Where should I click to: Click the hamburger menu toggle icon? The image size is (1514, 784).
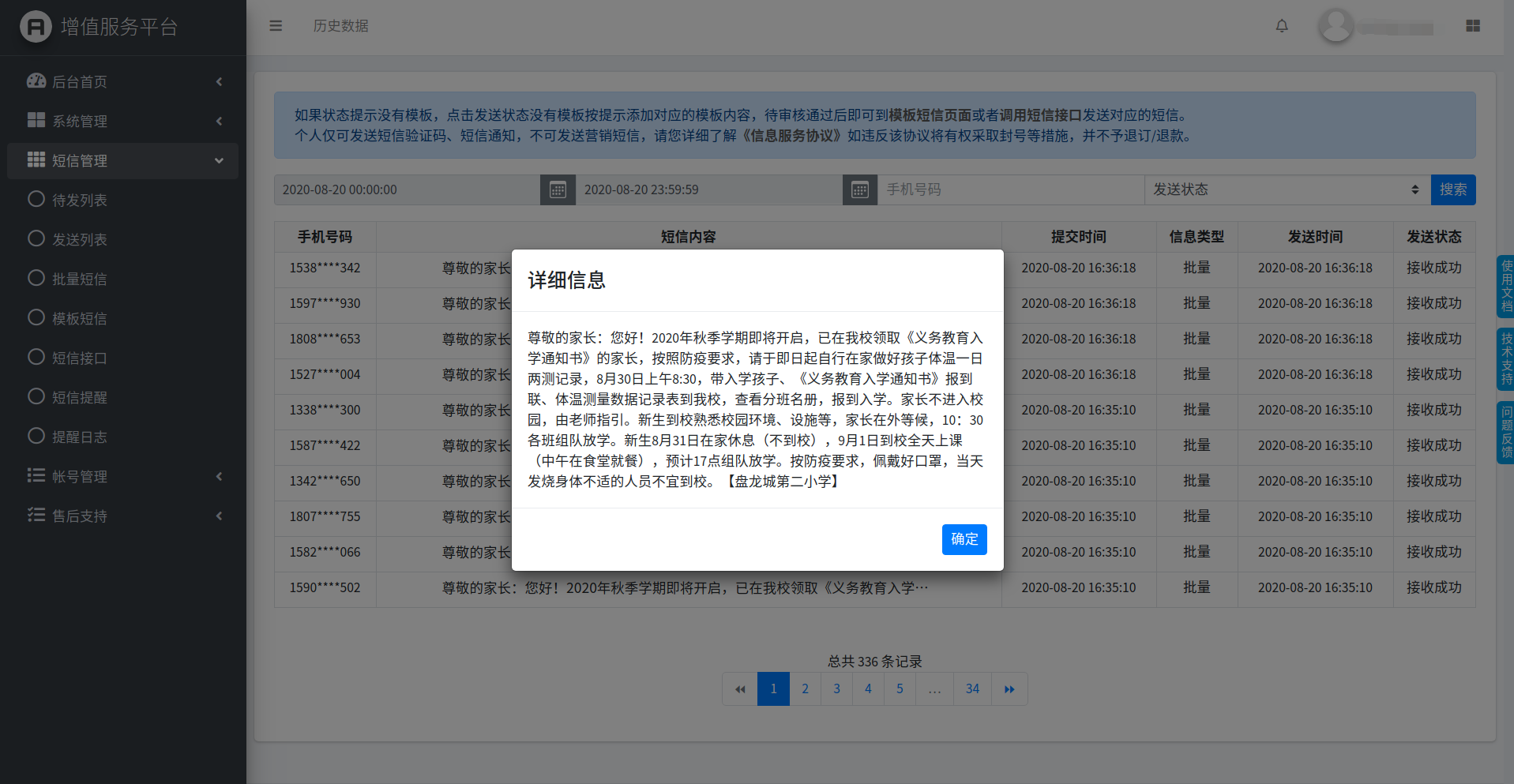[x=276, y=26]
